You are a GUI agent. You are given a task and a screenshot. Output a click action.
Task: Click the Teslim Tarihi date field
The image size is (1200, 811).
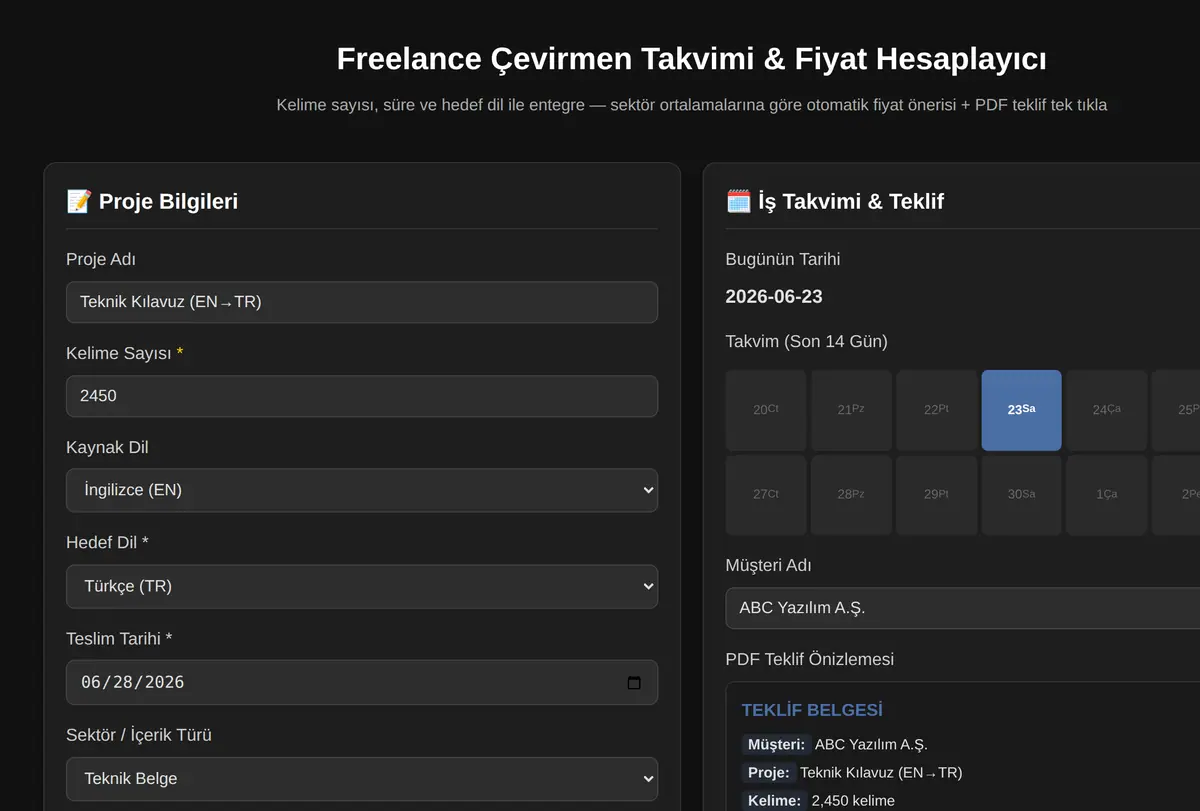(x=362, y=682)
